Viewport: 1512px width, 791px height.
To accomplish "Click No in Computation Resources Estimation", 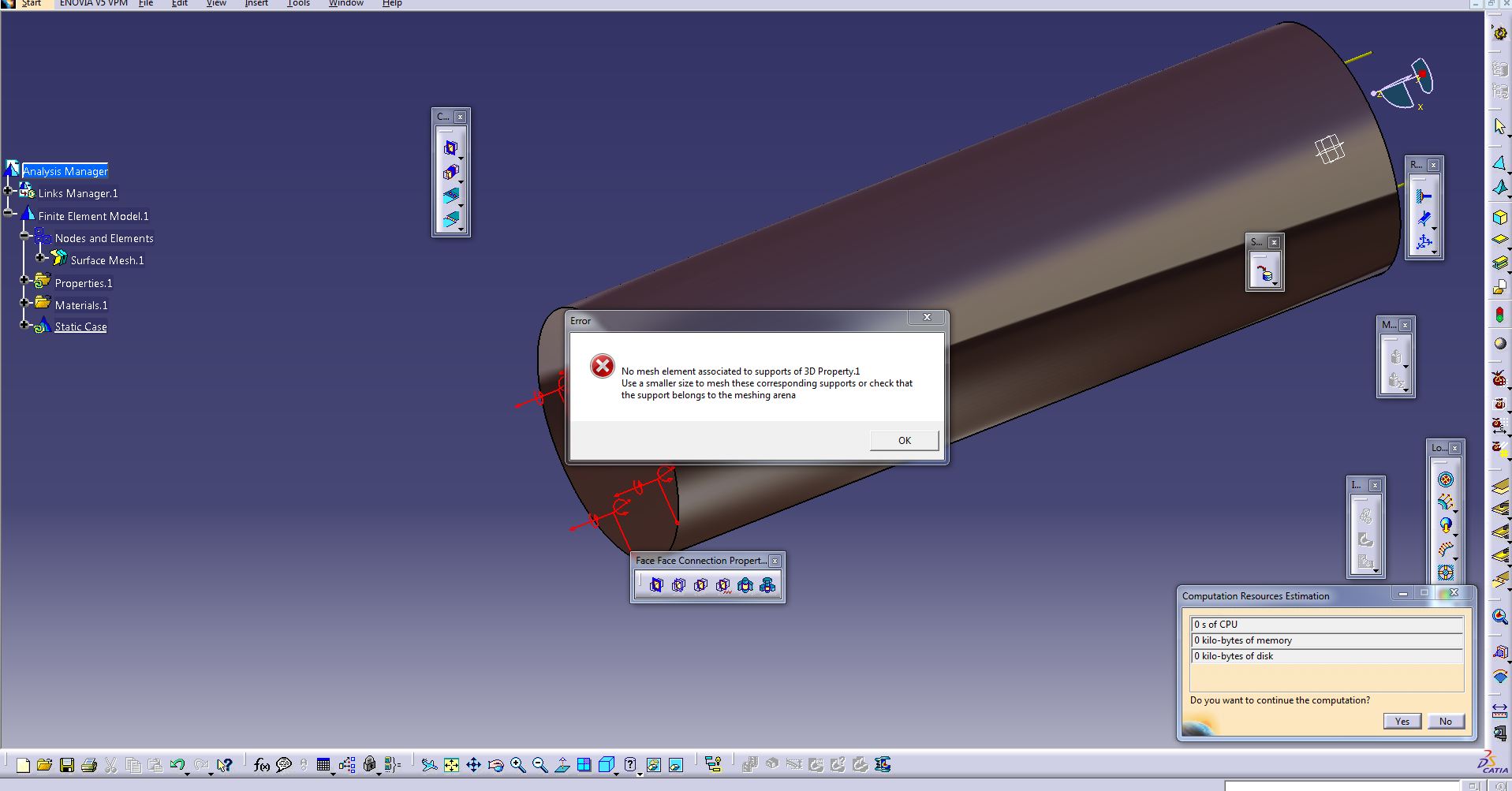I will tap(1445, 721).
